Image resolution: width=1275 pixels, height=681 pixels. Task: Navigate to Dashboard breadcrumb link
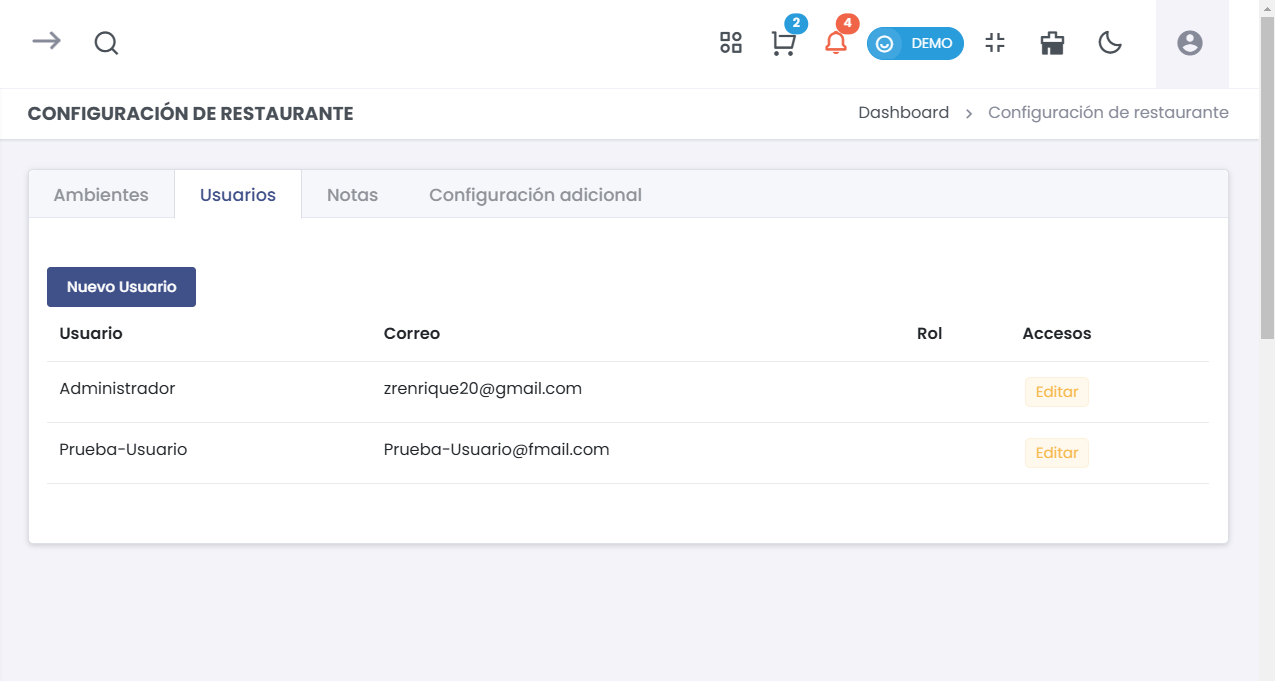coord(903,113)
